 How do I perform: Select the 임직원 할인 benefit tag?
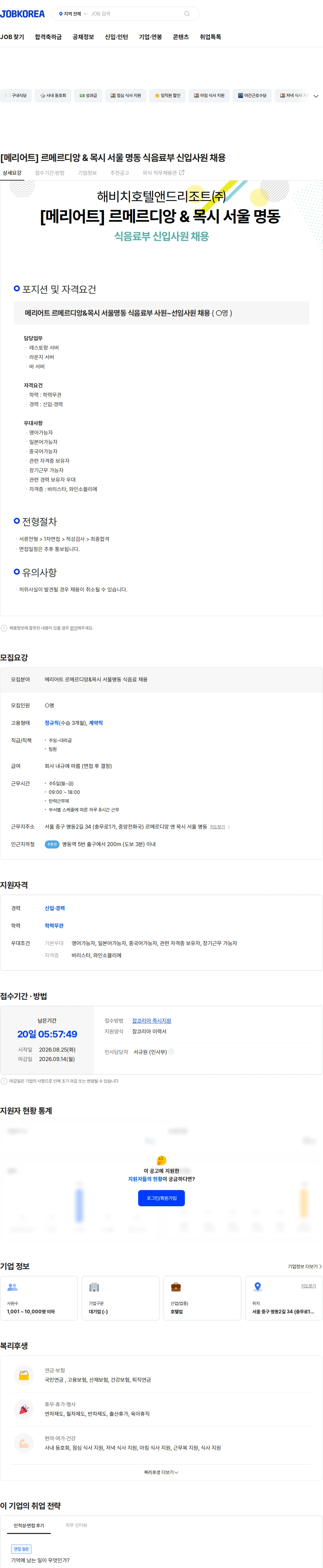pyautogui.click(x=167, y=96)
